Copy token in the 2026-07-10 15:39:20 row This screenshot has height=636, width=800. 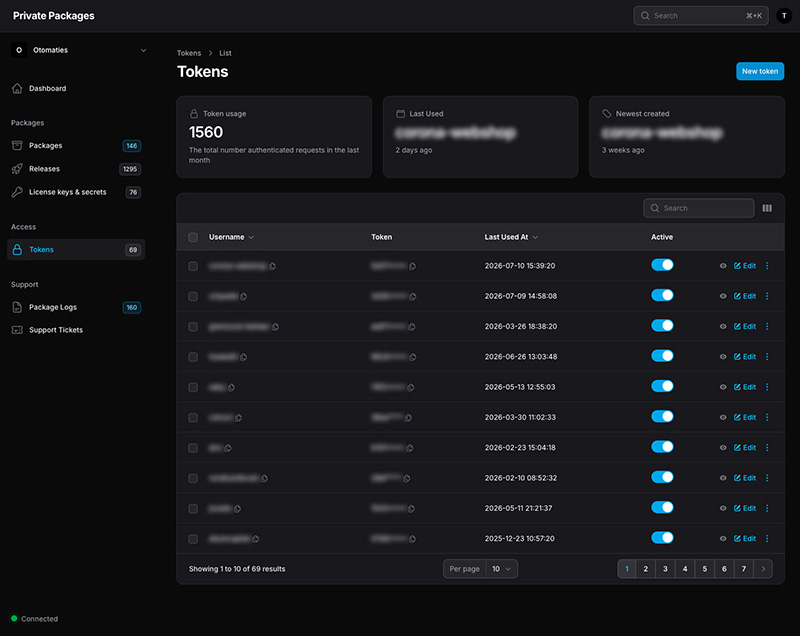pos(412,266)
